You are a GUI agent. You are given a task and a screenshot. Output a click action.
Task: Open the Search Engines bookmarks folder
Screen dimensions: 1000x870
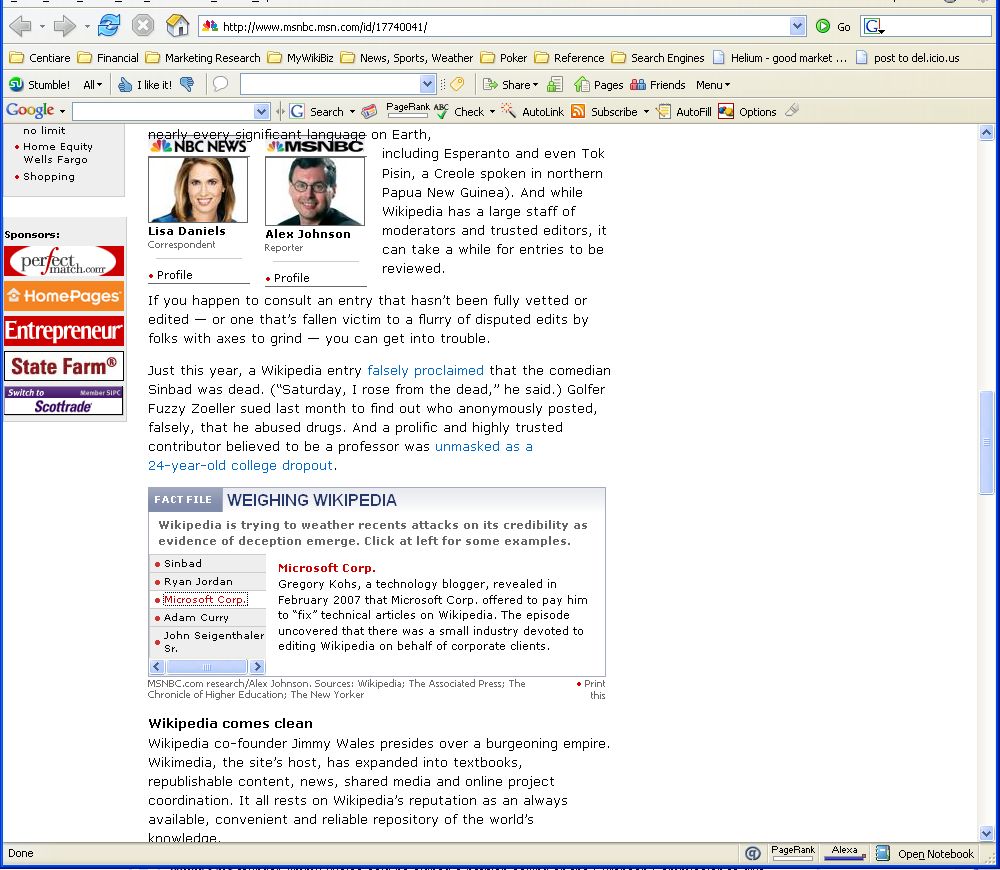[x=658, y=58]
